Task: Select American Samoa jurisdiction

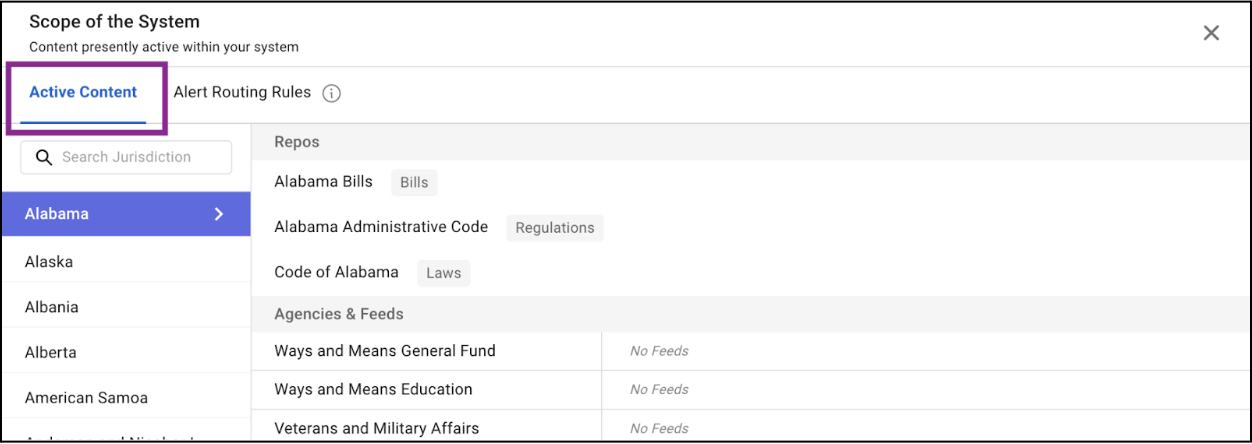Action: coord(86,398)
